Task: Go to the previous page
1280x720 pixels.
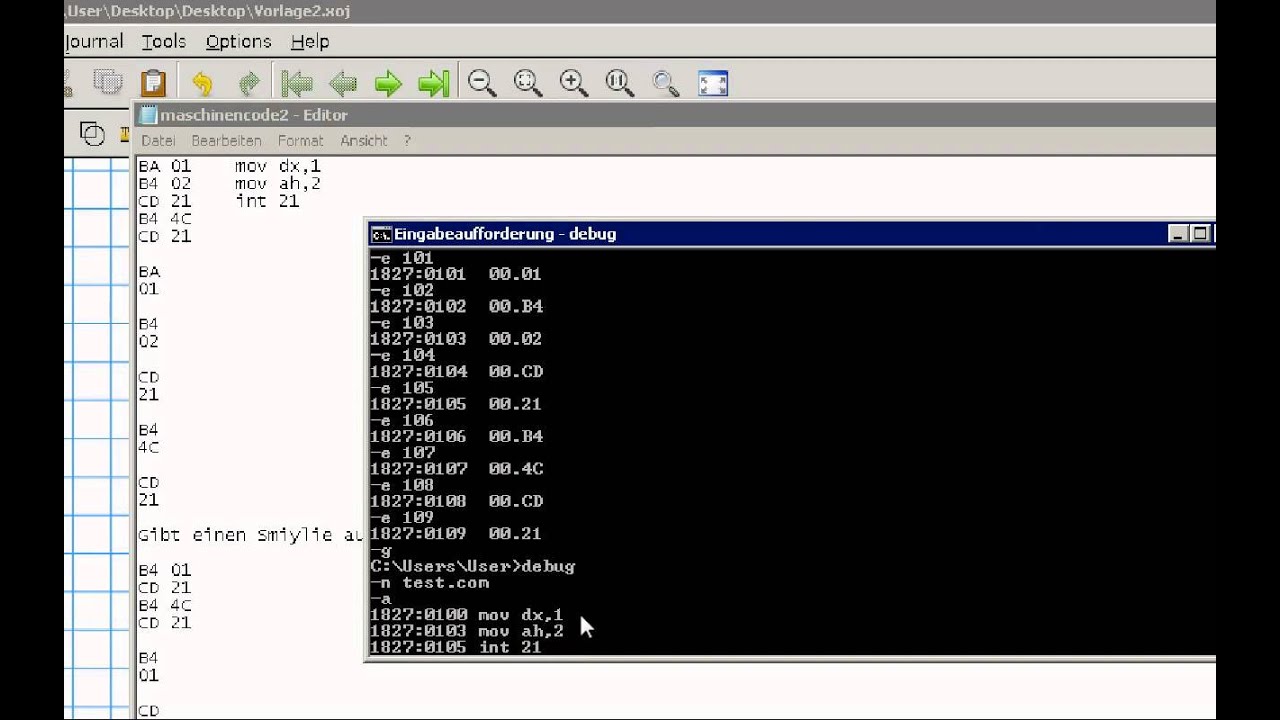Action: (x=342, y=83)
